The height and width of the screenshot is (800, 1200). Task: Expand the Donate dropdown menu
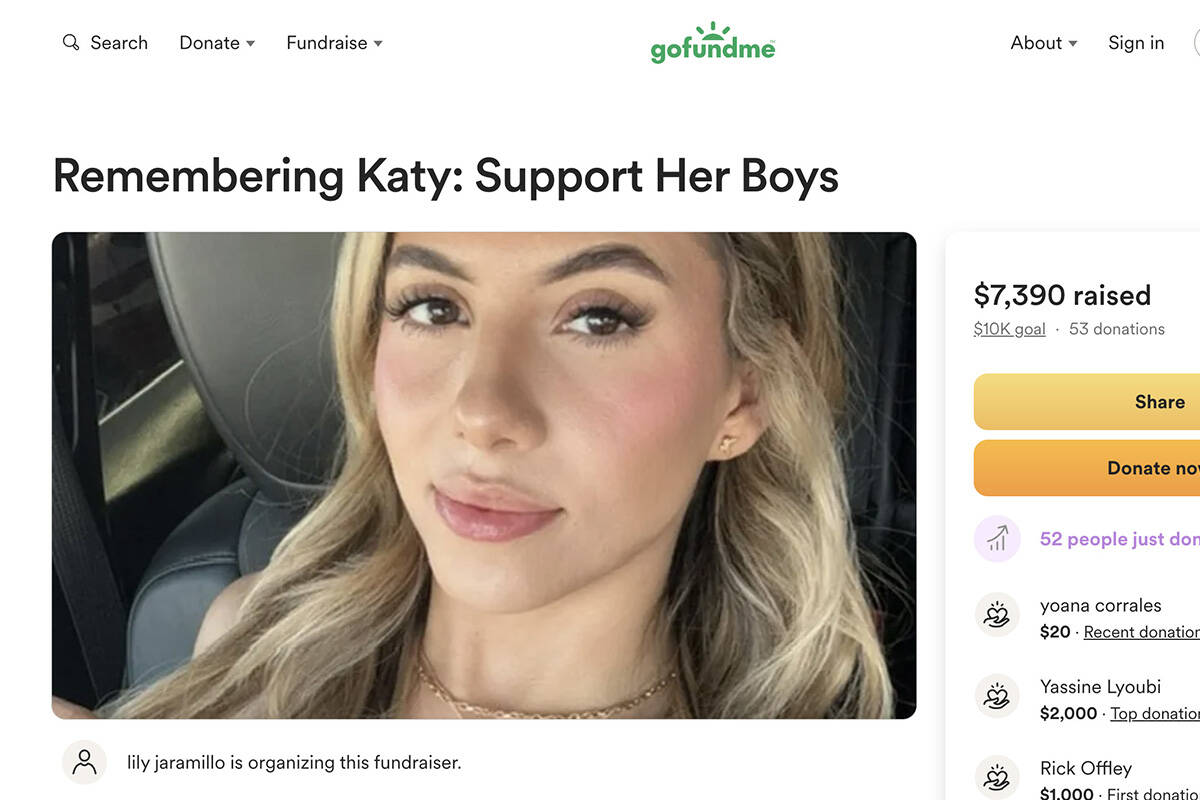pyautogui.click(x=217, y=43)
